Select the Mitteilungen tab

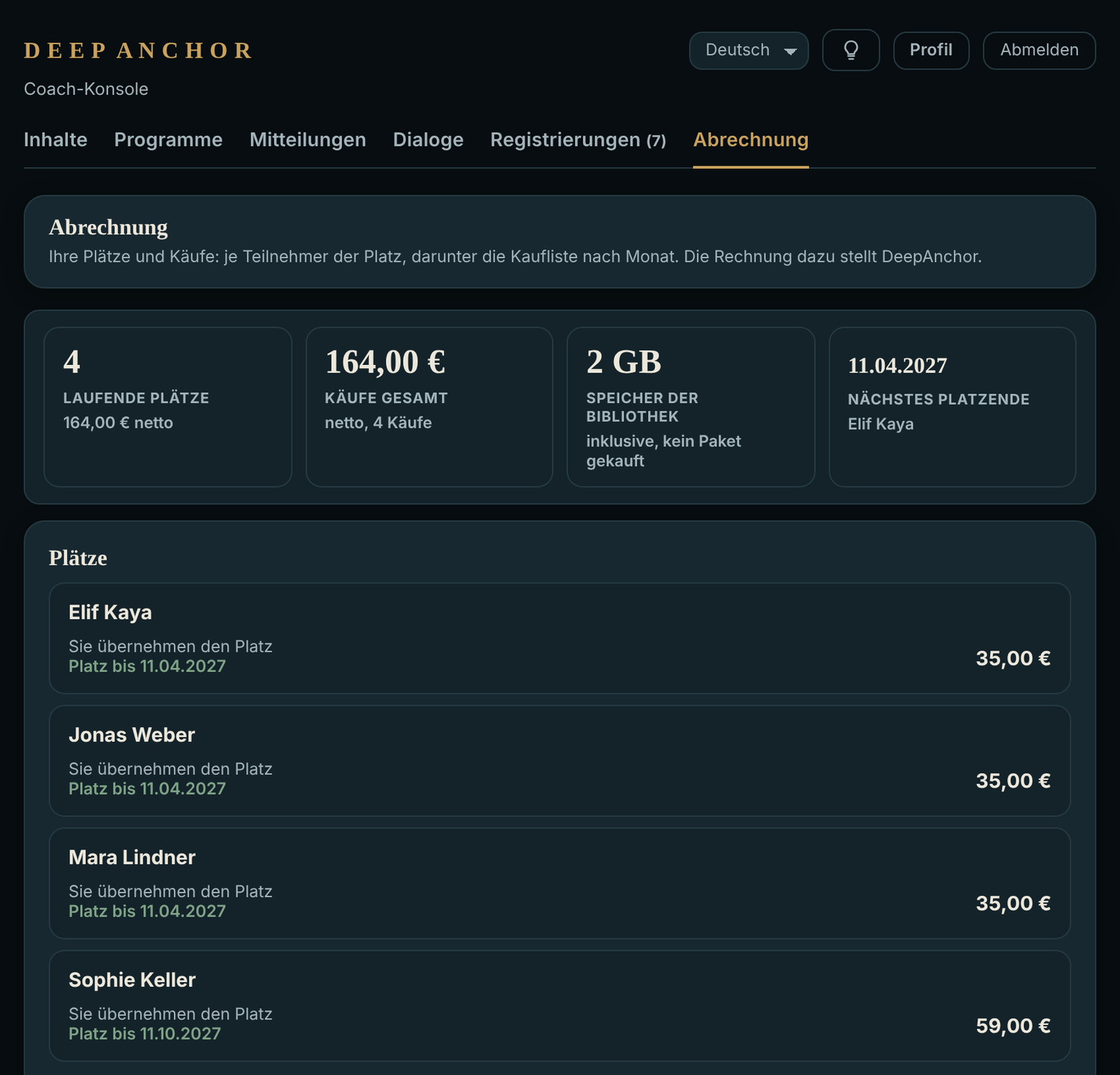pyautogui.click(x=308, y=140)
